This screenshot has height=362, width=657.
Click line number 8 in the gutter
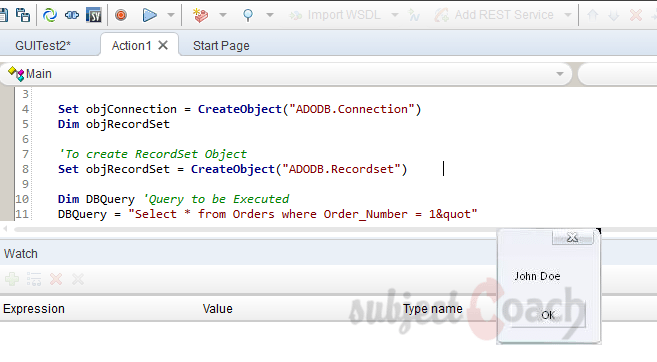pos(25,169)
